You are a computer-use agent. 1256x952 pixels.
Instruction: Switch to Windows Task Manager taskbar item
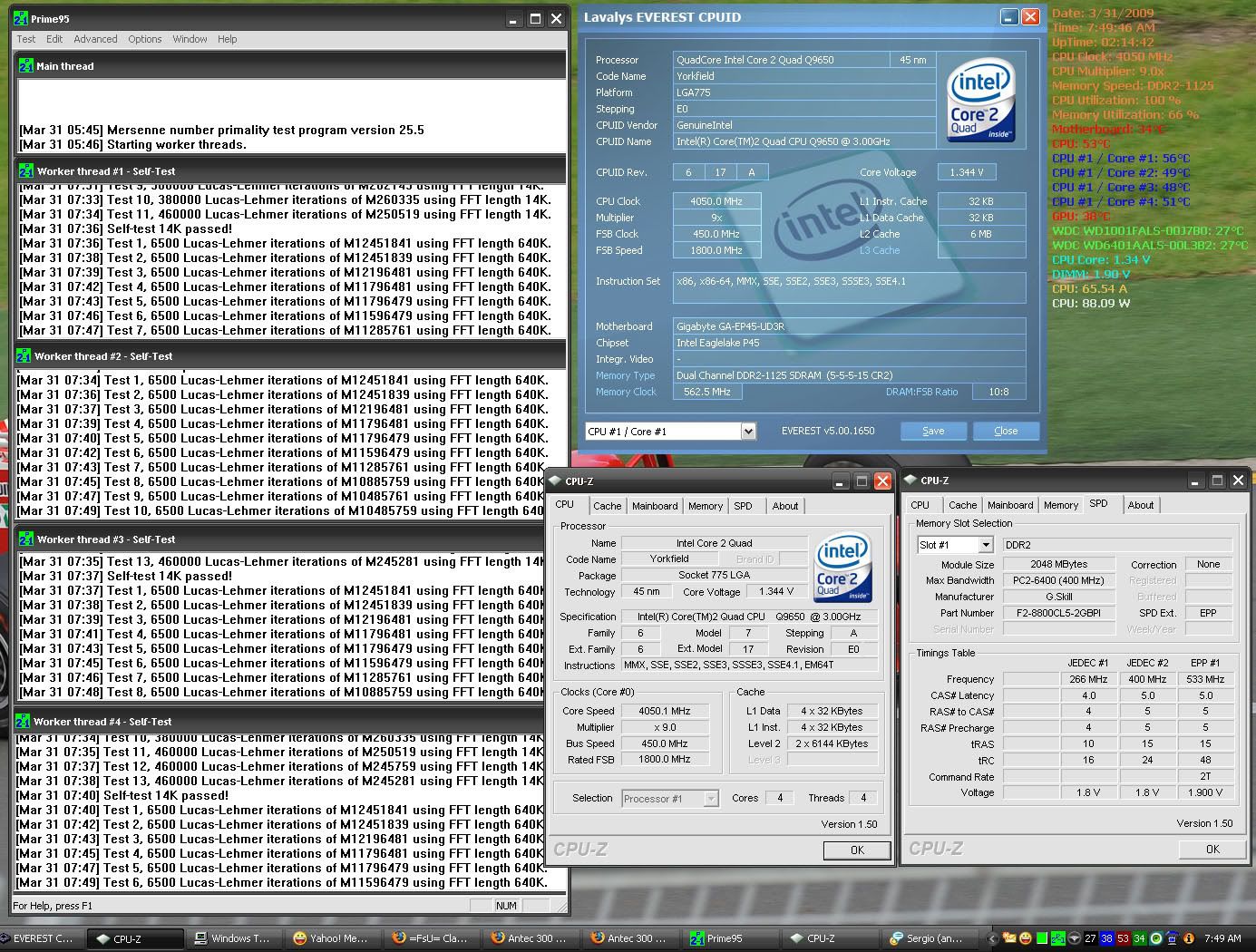(x=232, y=938)
